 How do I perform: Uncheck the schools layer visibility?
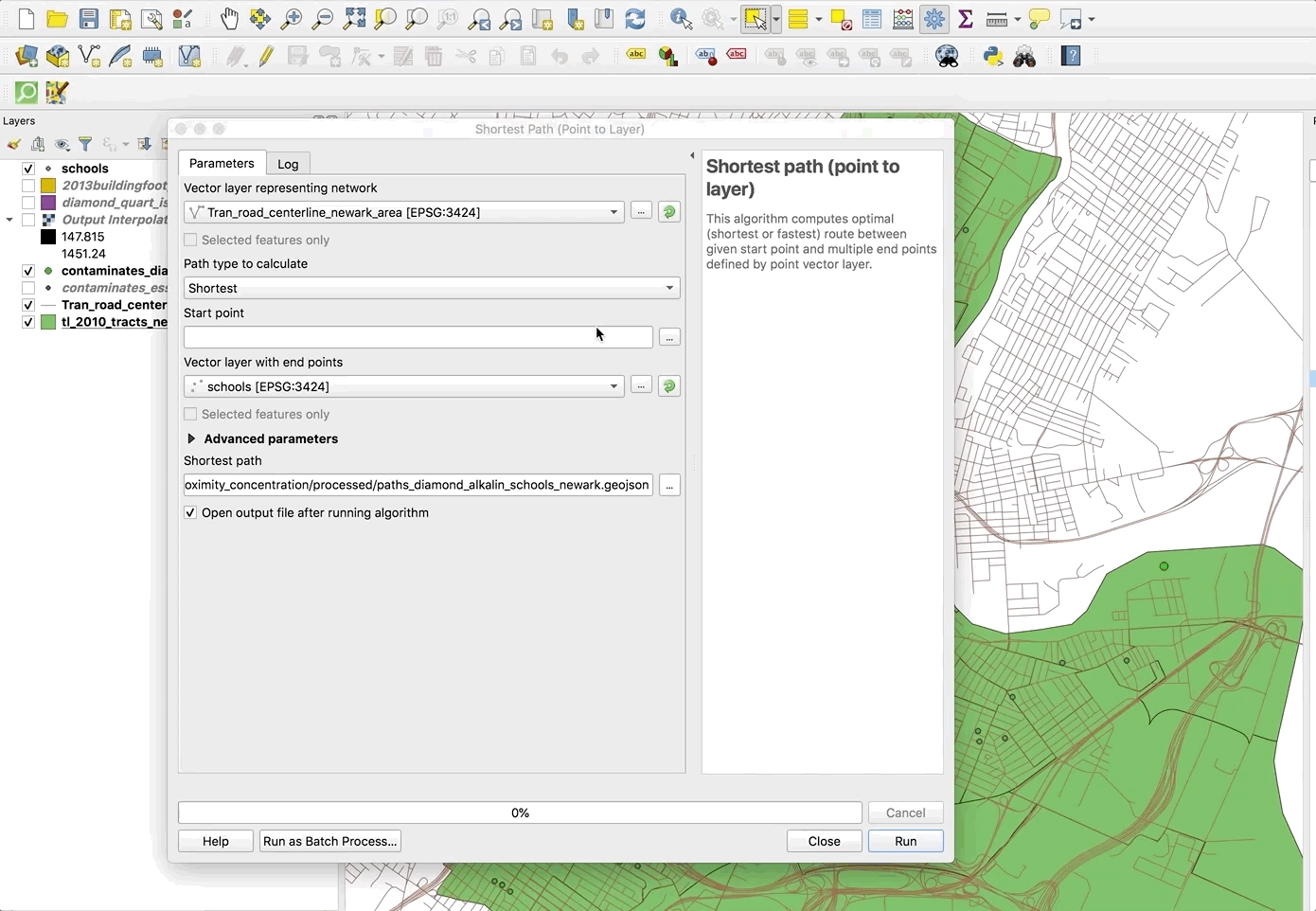[x=28, y=169]
